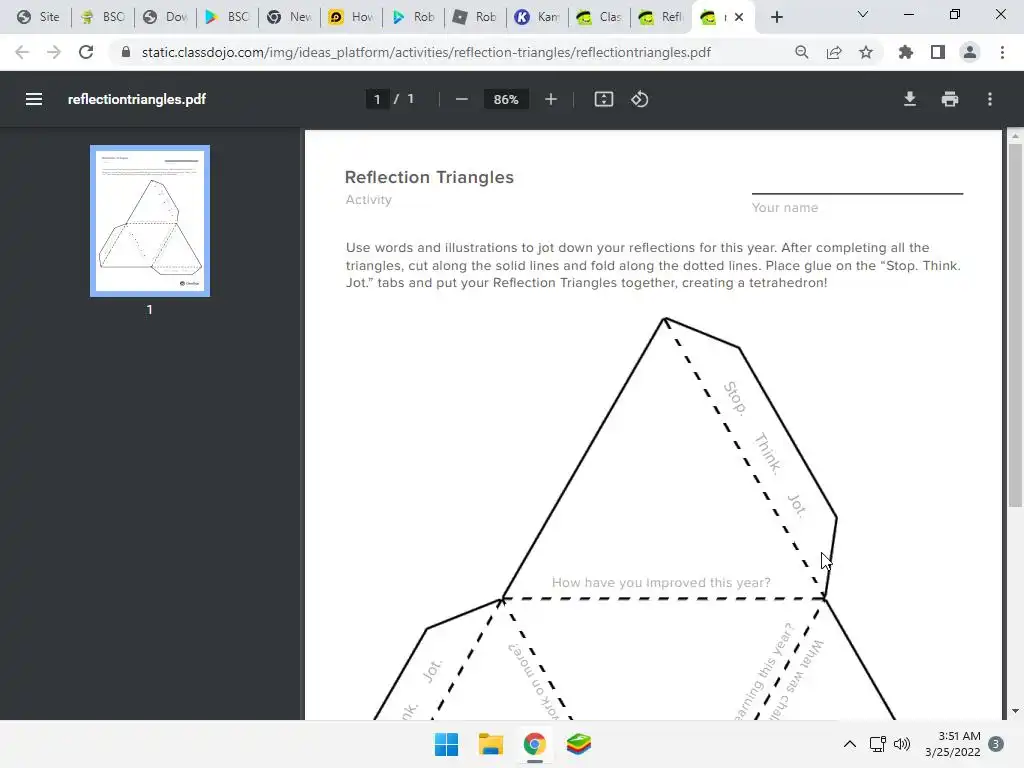Viewport: 1024px width, 768px height.
Task: Select page 1 thumbnail in sidebar
Action: tap(150, 221)
